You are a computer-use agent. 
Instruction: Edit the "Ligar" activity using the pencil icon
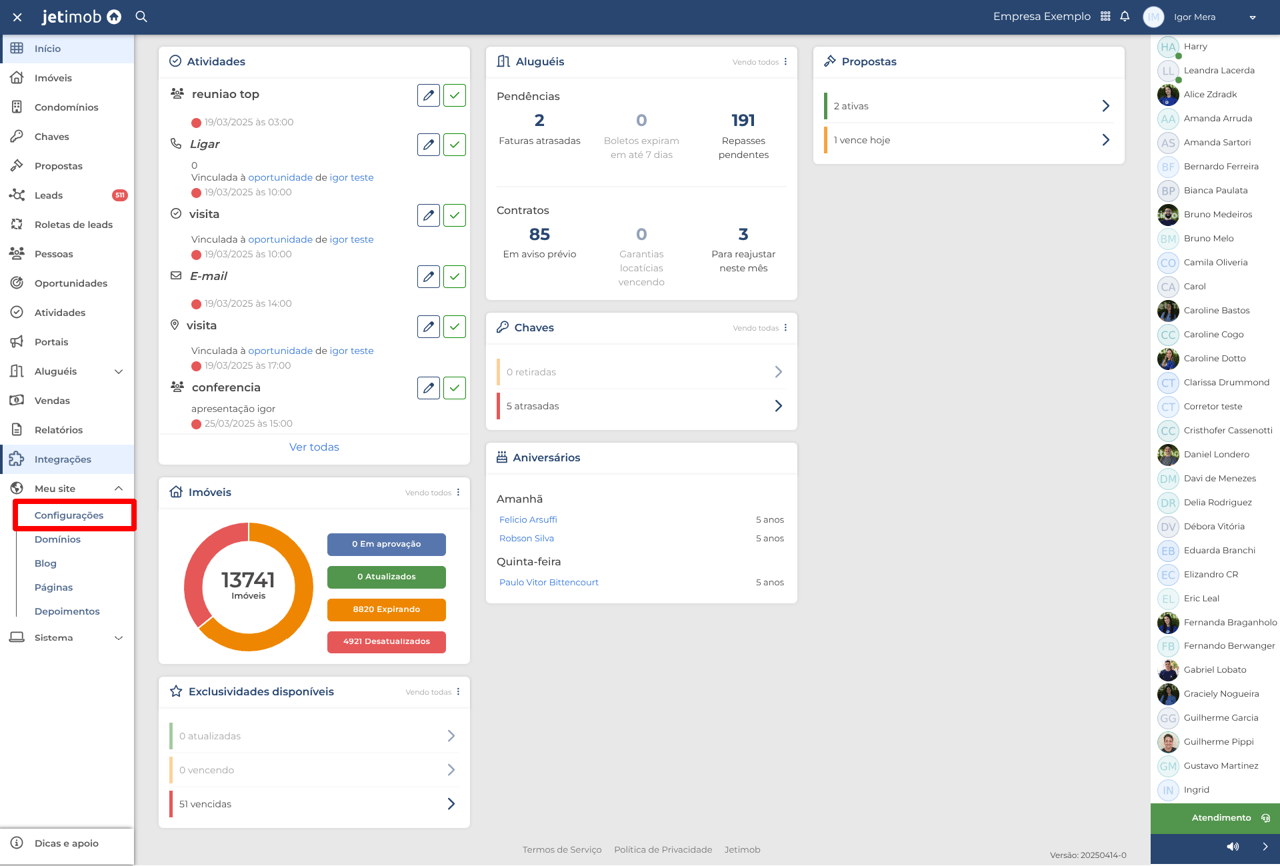[x=428, y=144]
